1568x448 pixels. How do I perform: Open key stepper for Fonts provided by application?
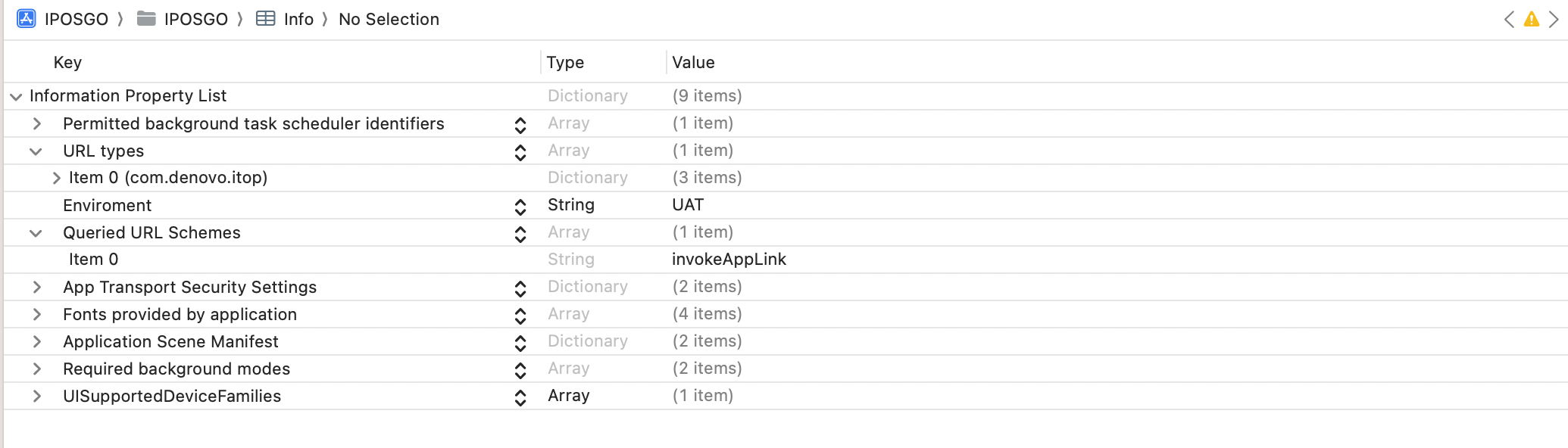pos(520,316)
